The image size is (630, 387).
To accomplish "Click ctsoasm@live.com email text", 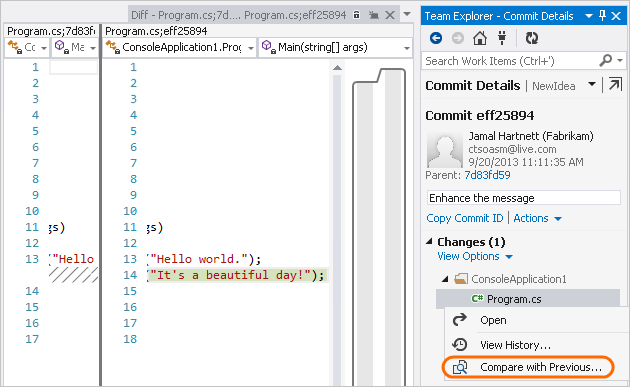I will tap(512, 149).
